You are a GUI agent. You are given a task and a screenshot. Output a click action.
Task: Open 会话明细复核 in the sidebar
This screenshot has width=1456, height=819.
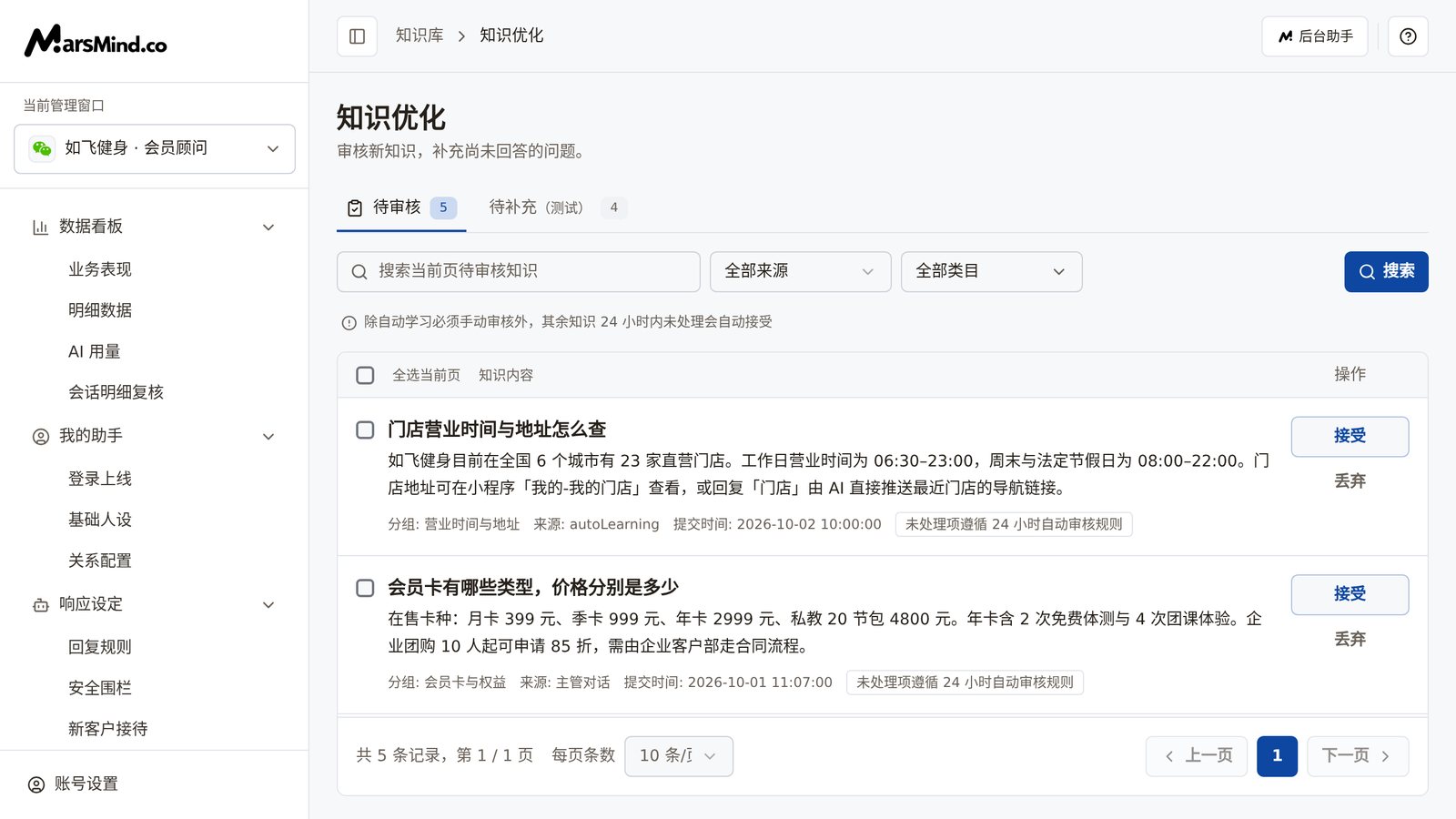[116, 392]
